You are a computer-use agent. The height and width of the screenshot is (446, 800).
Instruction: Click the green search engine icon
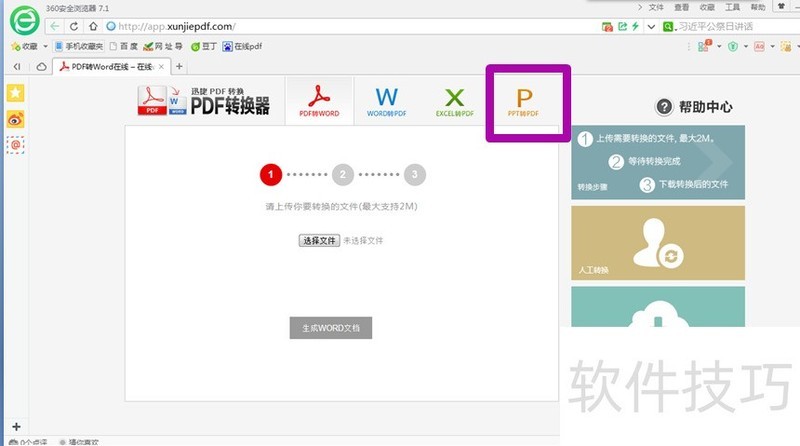pos(668,27)
